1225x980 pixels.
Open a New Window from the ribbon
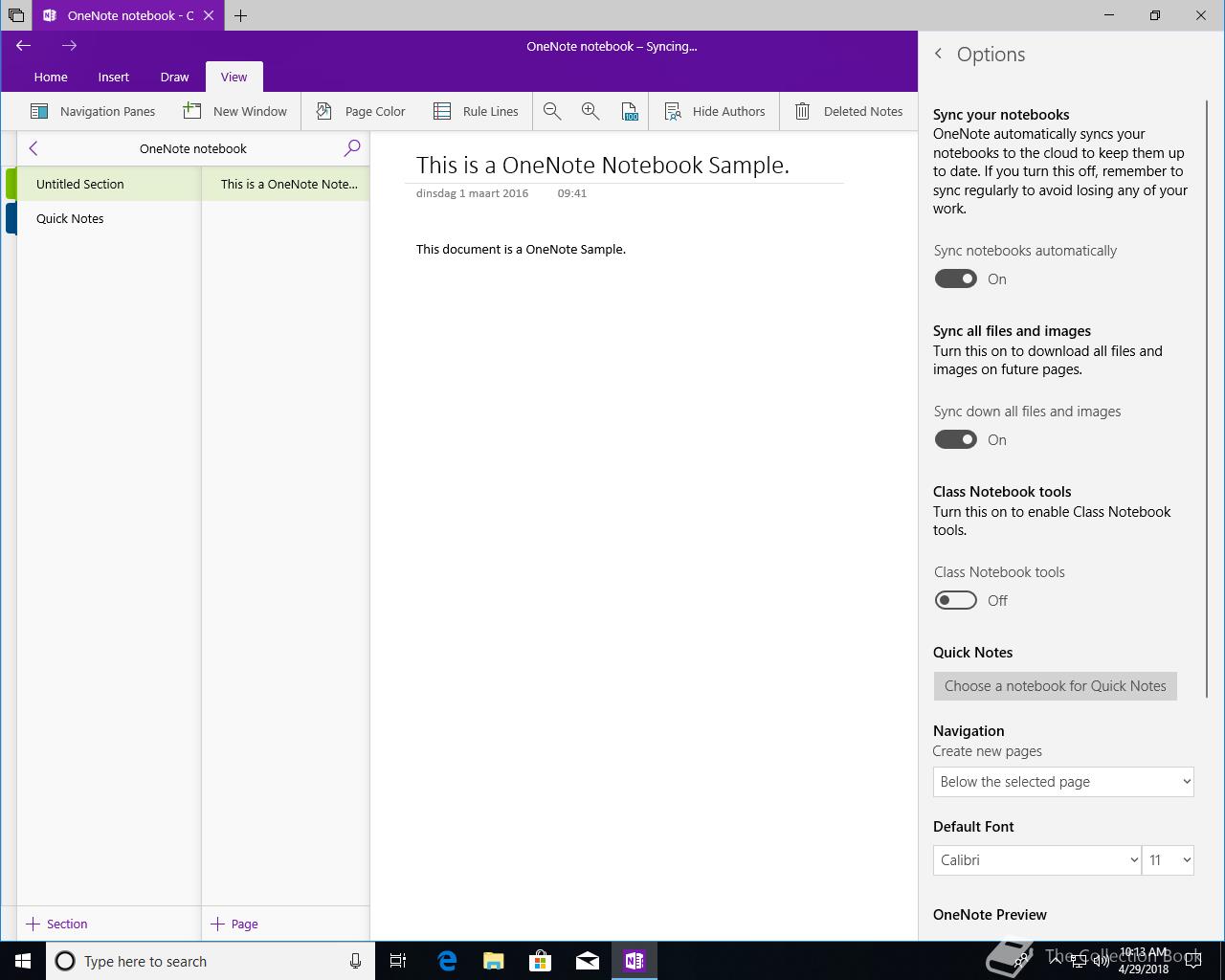pos(235,111)
